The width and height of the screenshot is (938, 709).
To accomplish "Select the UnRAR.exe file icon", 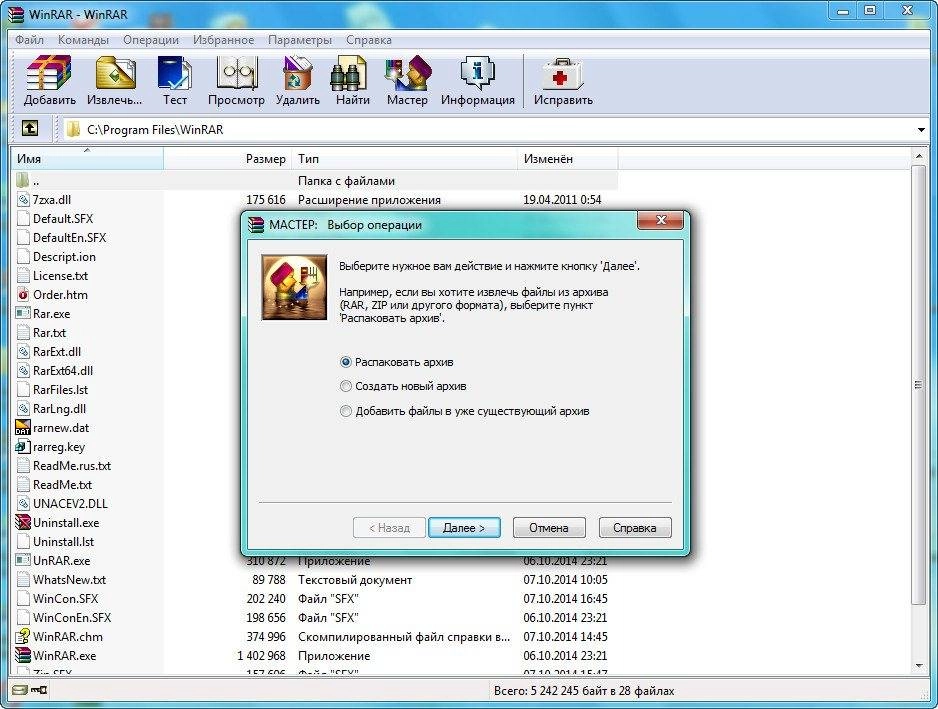I will (23, 560).
